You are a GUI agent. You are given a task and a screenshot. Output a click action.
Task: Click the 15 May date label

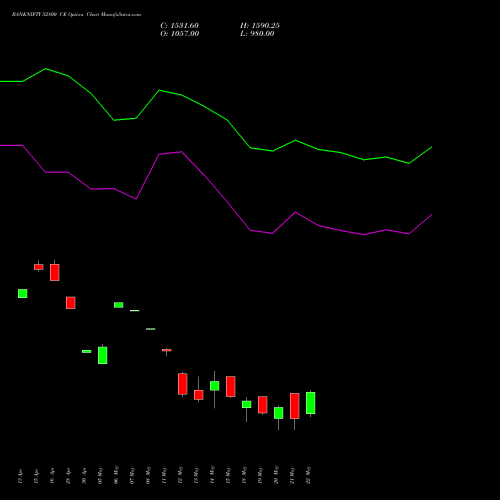pos(228,476)
